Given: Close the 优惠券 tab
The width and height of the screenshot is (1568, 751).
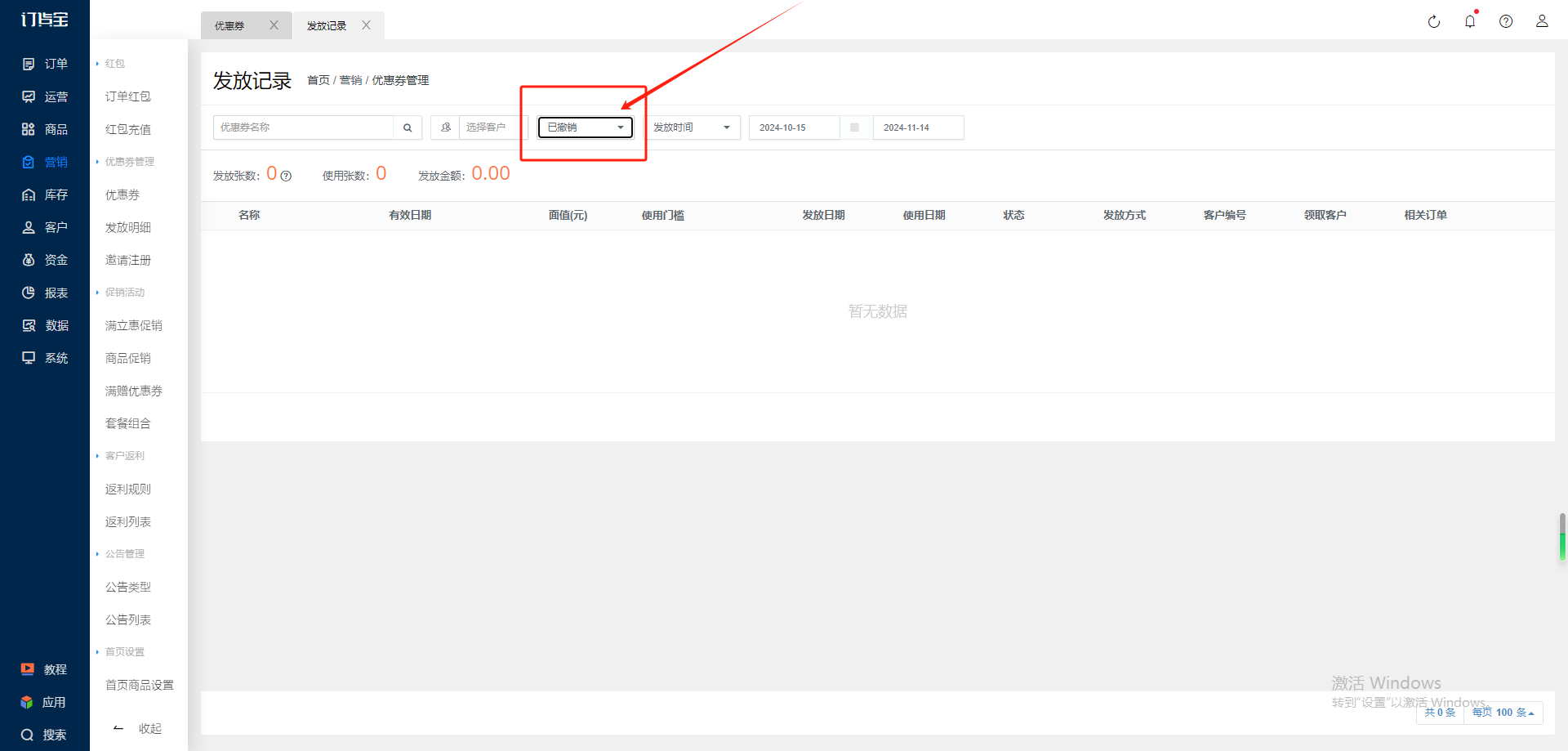Looking at the screenshot, I should (274, 25).
